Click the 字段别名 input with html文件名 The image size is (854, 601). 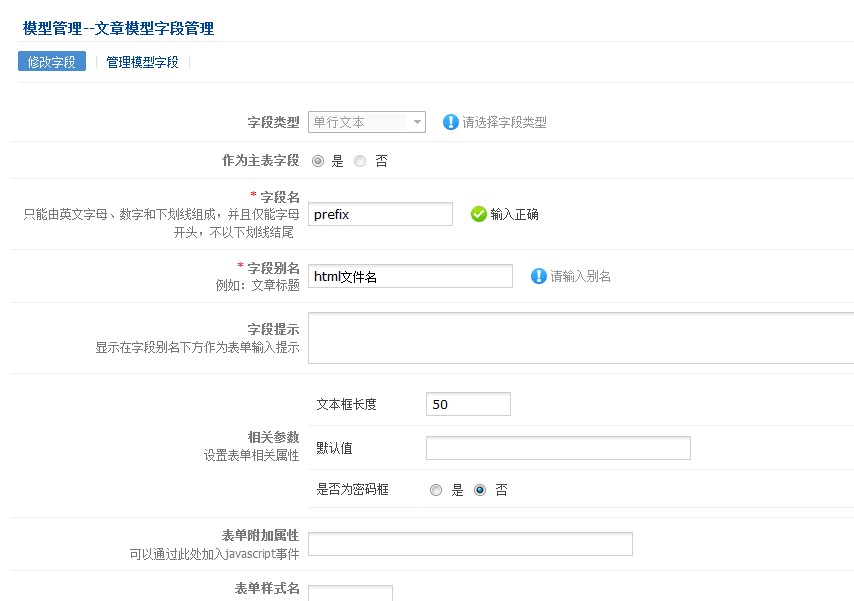(x=410, y=276)
